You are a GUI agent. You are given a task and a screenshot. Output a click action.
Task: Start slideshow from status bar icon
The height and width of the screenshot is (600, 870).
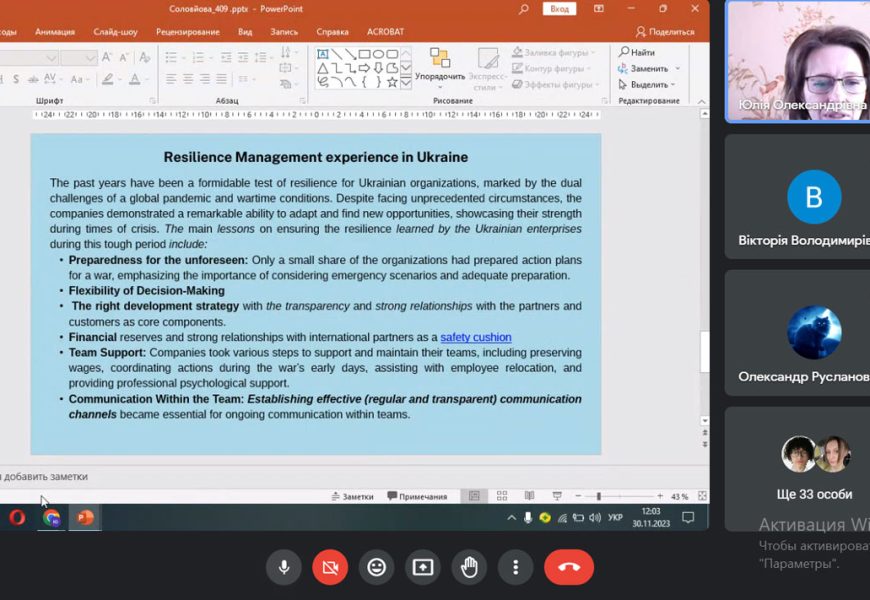pyautogui.click(x=557, y=496)
